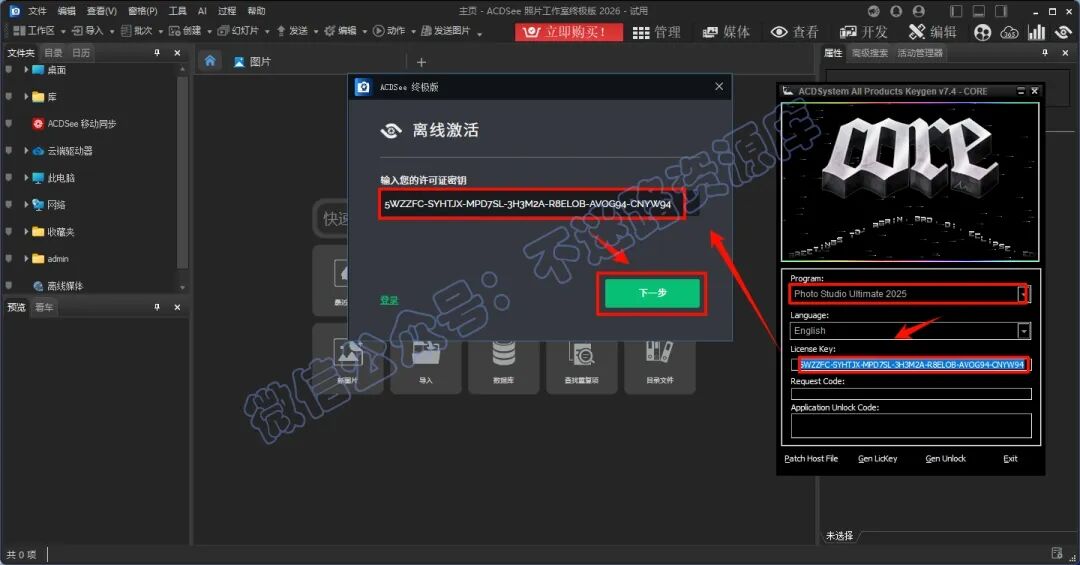The height and width of the screenshot is (565, 1080).
Task: Click the megaphone announcement icon in title bar
Action: pyautogui.click(x=873, y=11)
